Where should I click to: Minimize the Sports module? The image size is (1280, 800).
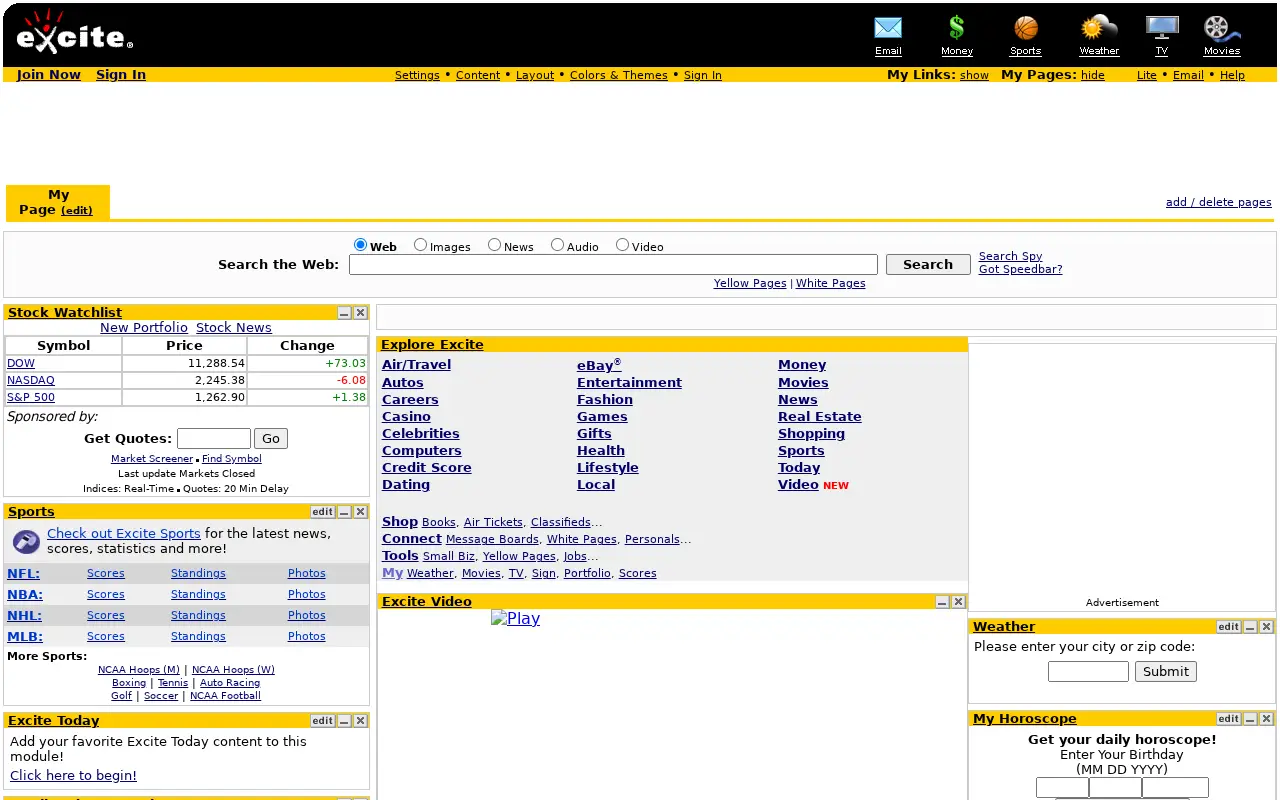[x=344, y=512]
